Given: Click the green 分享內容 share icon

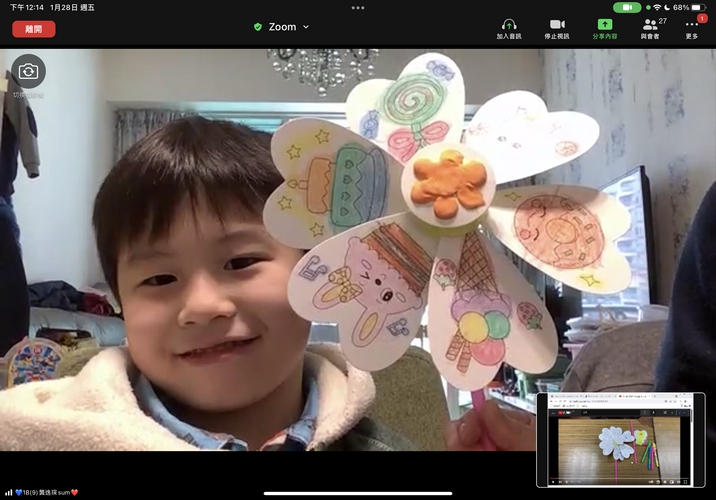Looking at the screenshot, I should (604, 24).
